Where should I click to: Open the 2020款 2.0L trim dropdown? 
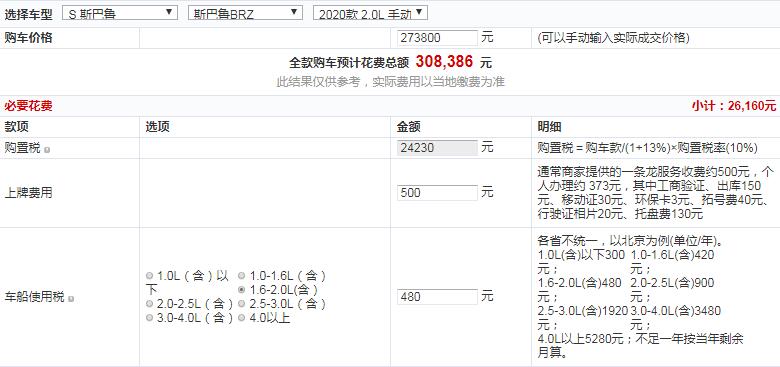click(x=370, y=13)
